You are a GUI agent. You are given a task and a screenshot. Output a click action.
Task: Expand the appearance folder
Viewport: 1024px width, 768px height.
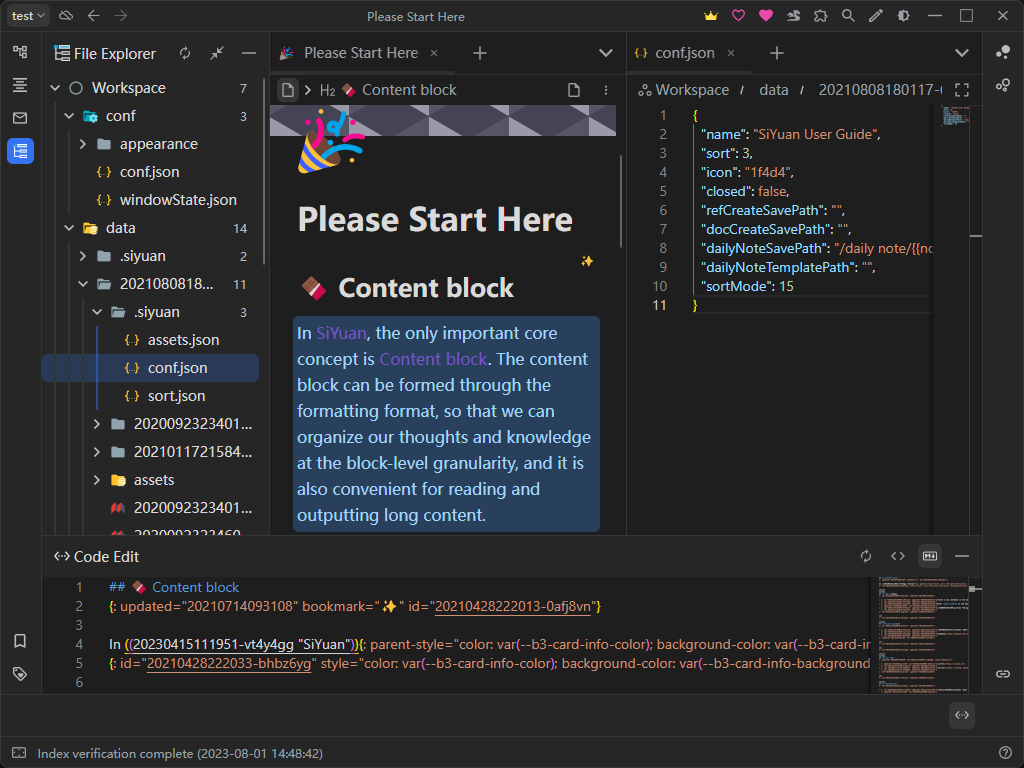pyautogui.click(x=82, y=143)
